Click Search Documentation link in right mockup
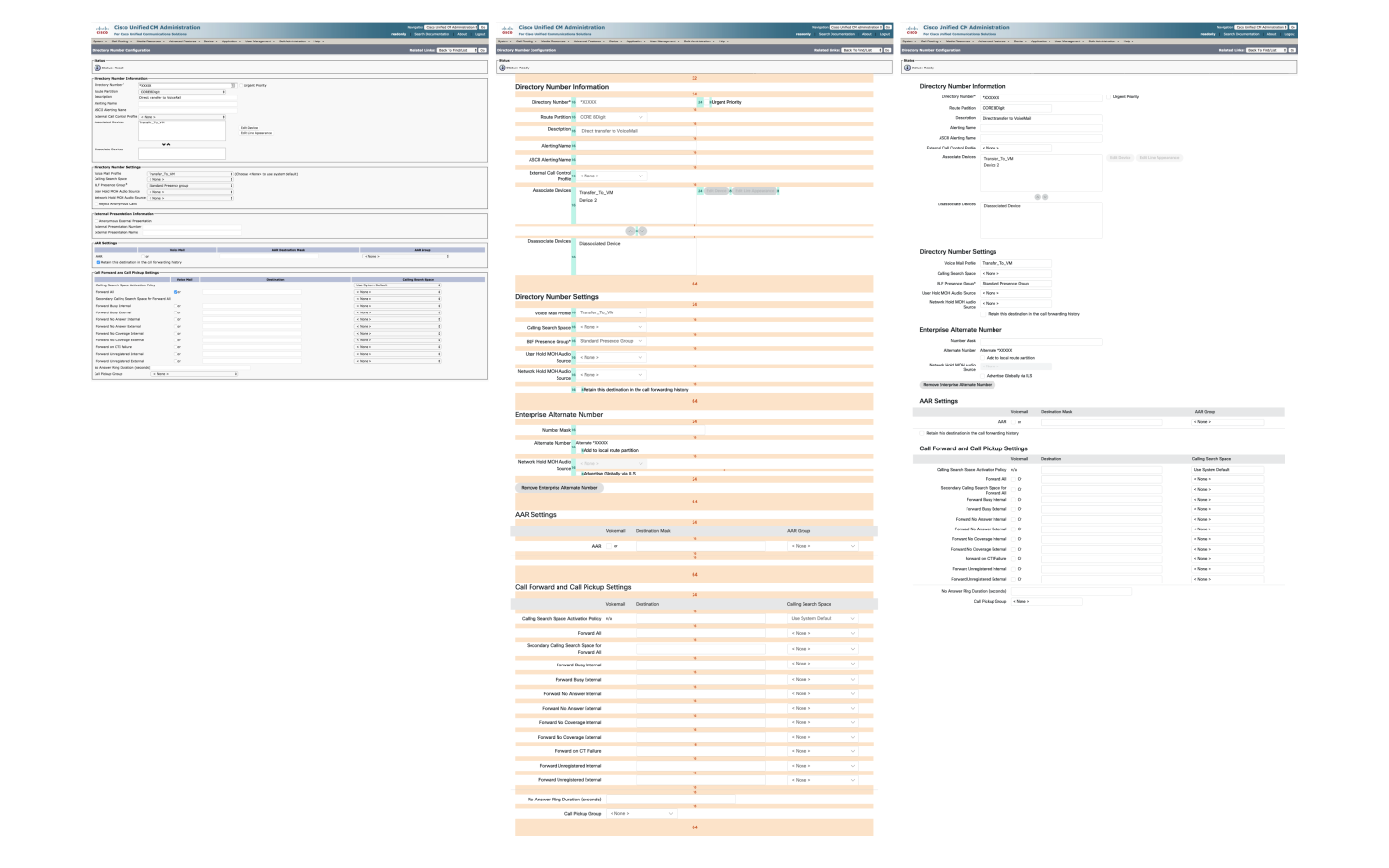This screenshot has width=1389, height=868. pos(1241,34)
